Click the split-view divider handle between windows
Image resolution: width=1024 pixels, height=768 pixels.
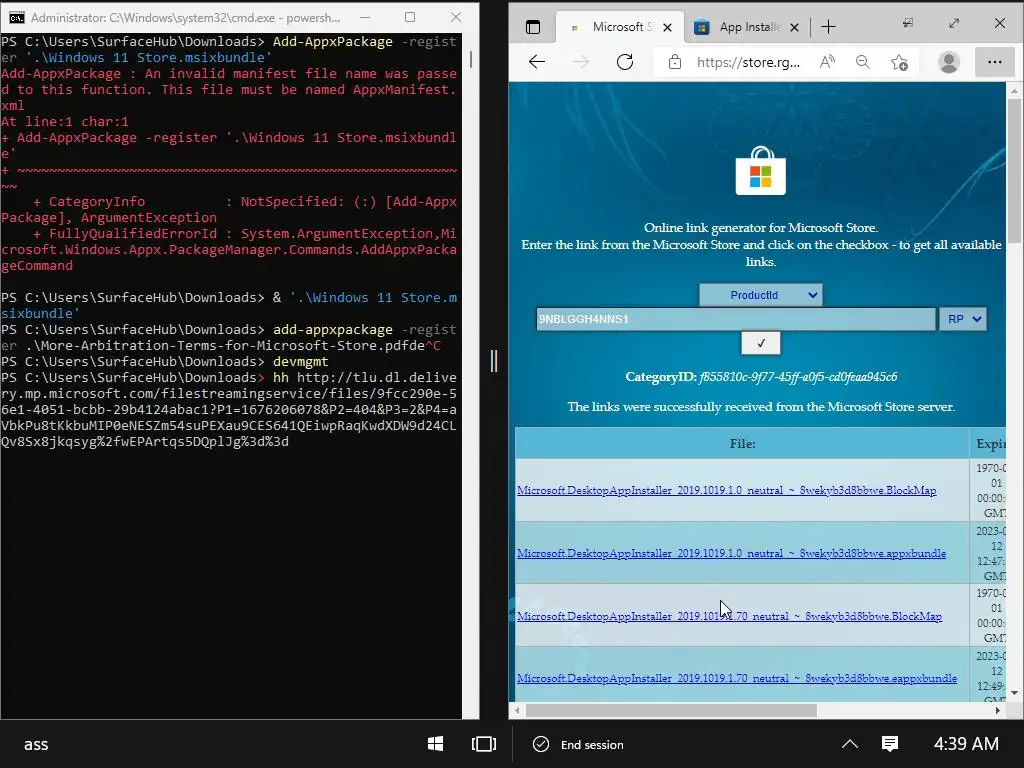point(494,360)
